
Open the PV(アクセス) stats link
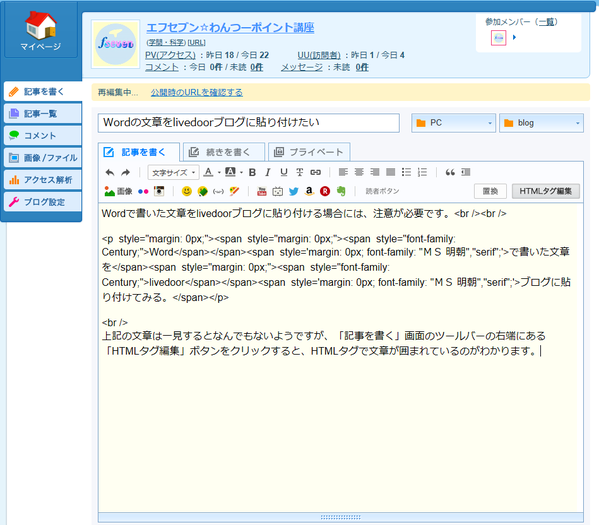tap(170, 55)
